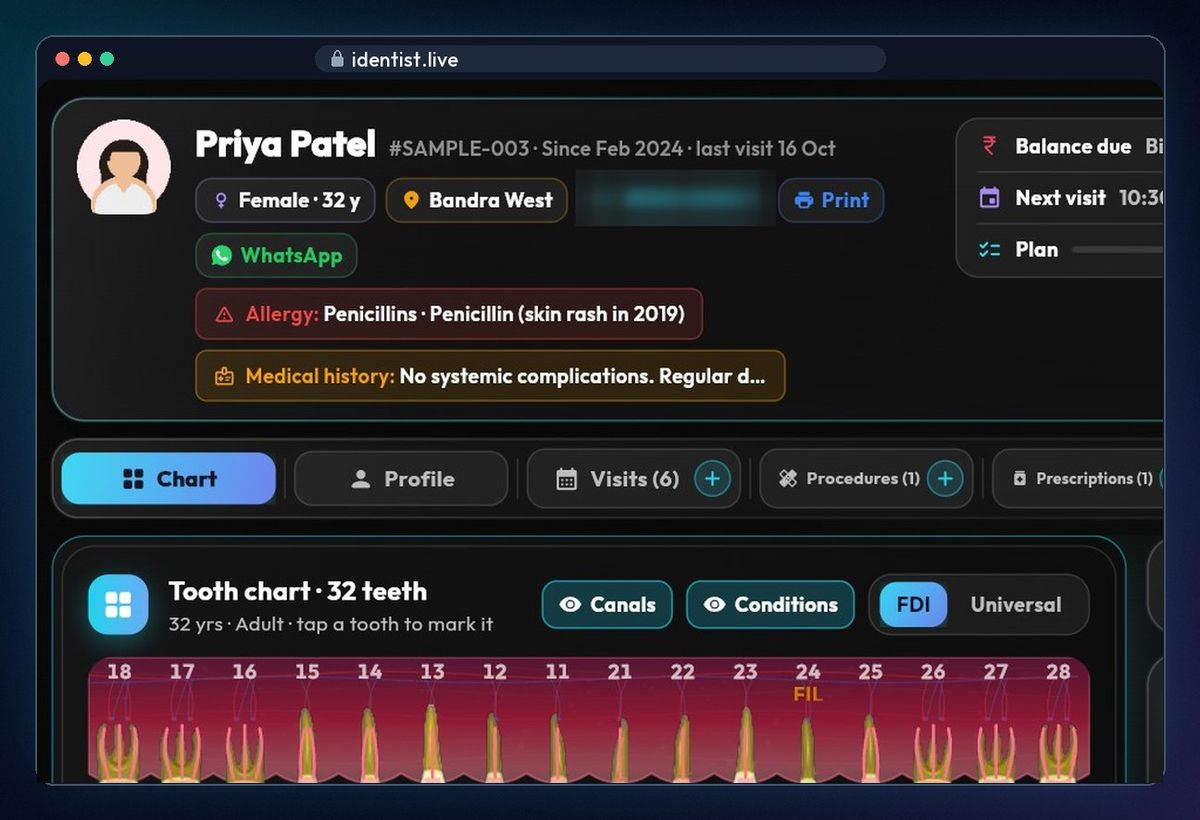
Task: Switch to the Chart tab
Action: [x=168, y=479]
